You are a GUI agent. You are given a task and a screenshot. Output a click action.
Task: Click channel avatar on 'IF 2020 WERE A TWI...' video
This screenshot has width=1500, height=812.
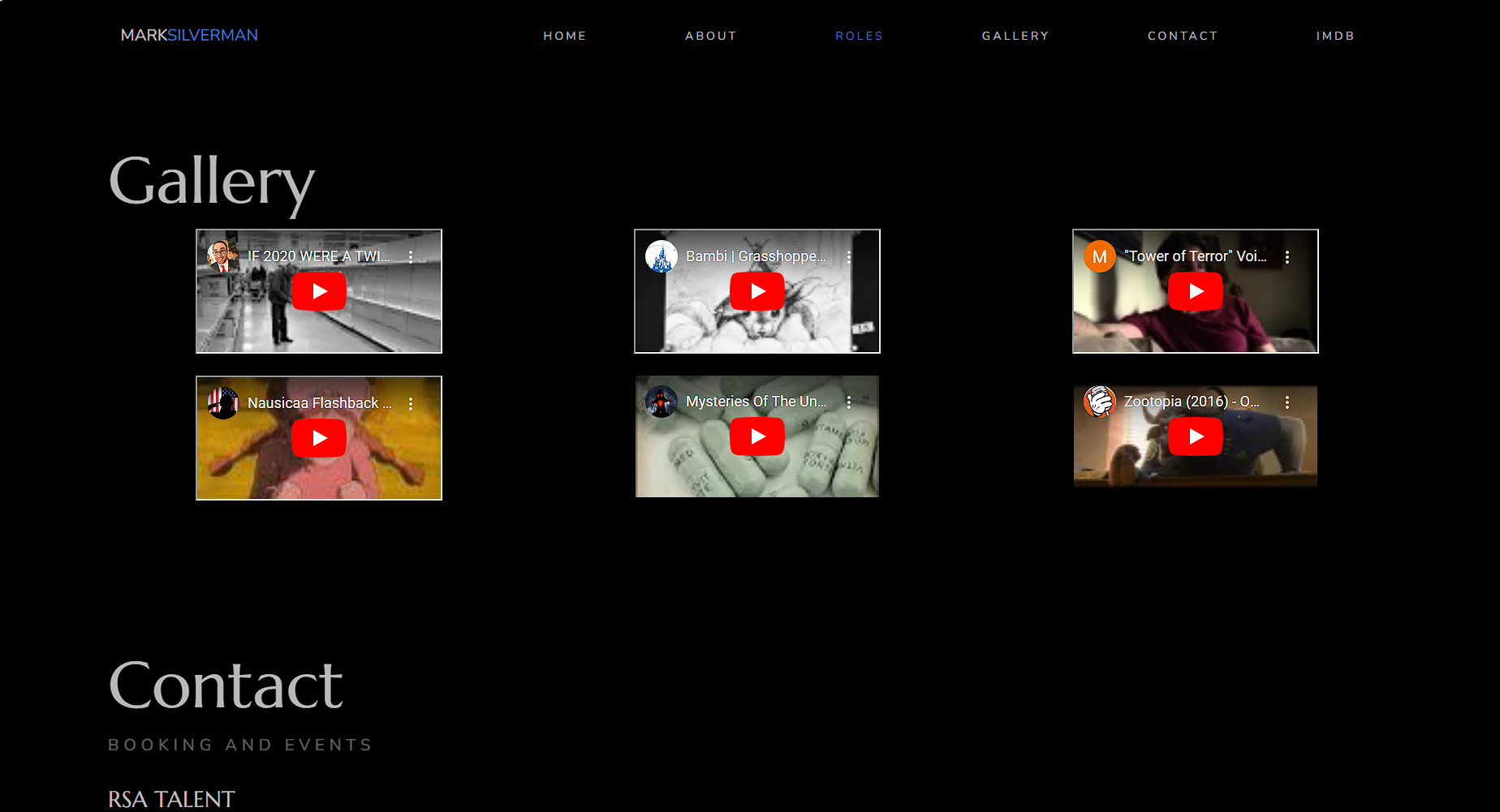point(222,256)
